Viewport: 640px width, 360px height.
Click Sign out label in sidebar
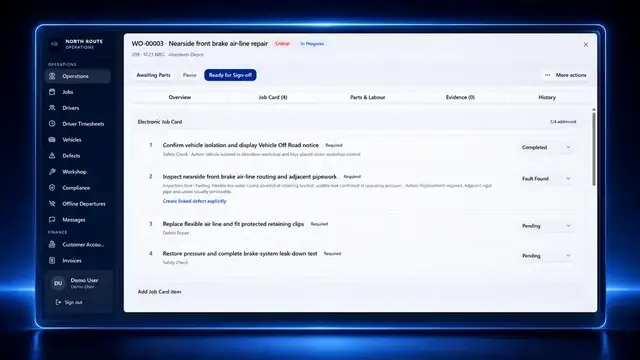pos(73,302)
